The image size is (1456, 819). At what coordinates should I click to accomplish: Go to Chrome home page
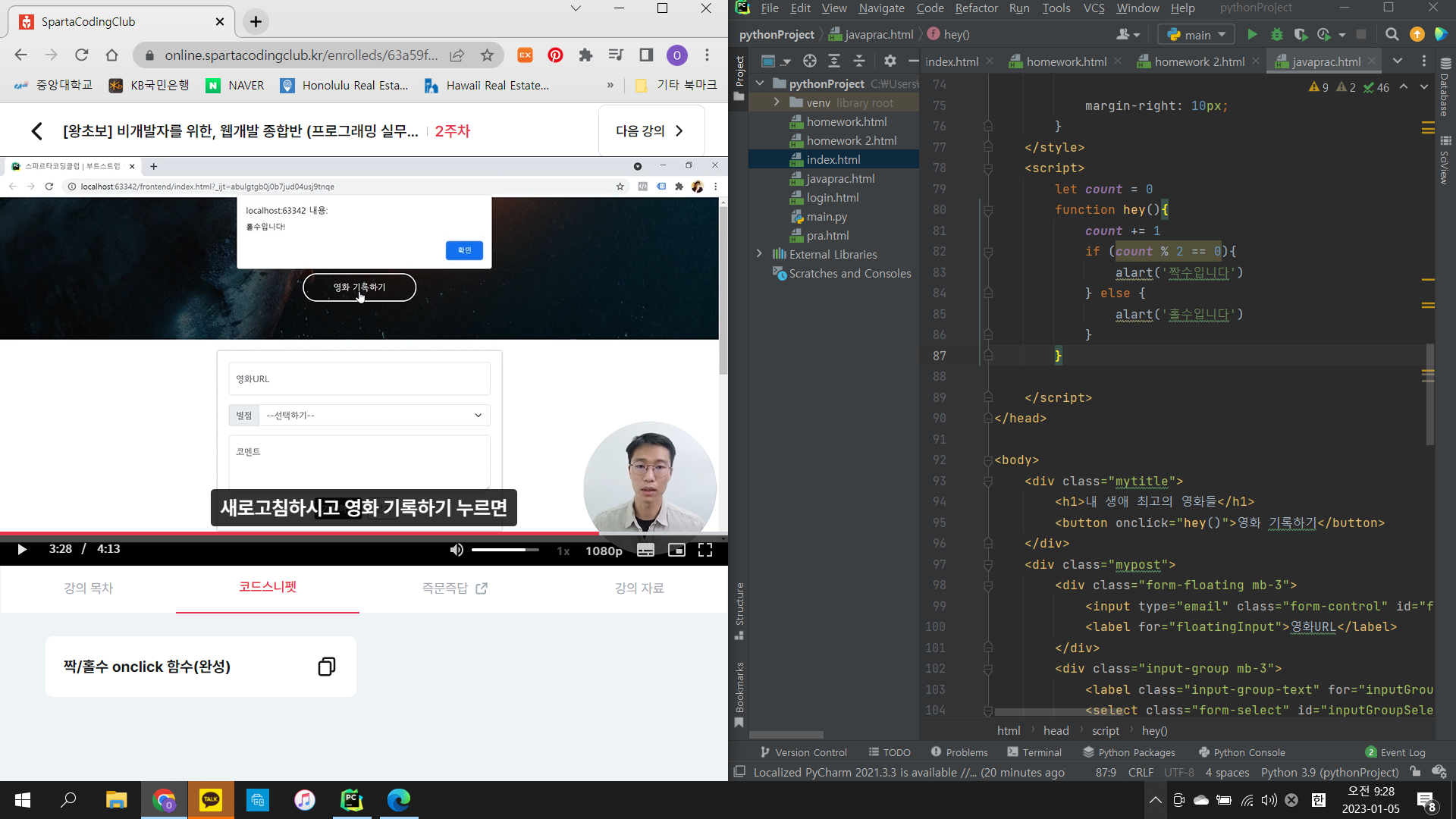[112, 55]
